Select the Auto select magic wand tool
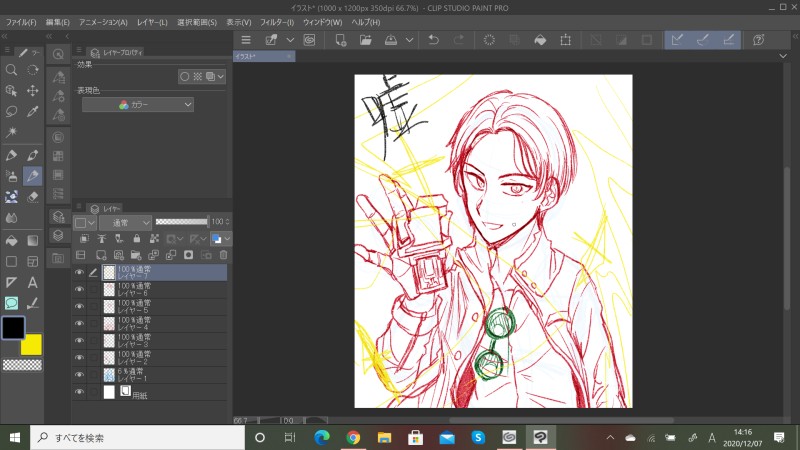This screenshot has width=800, height=450. (11, 133)
